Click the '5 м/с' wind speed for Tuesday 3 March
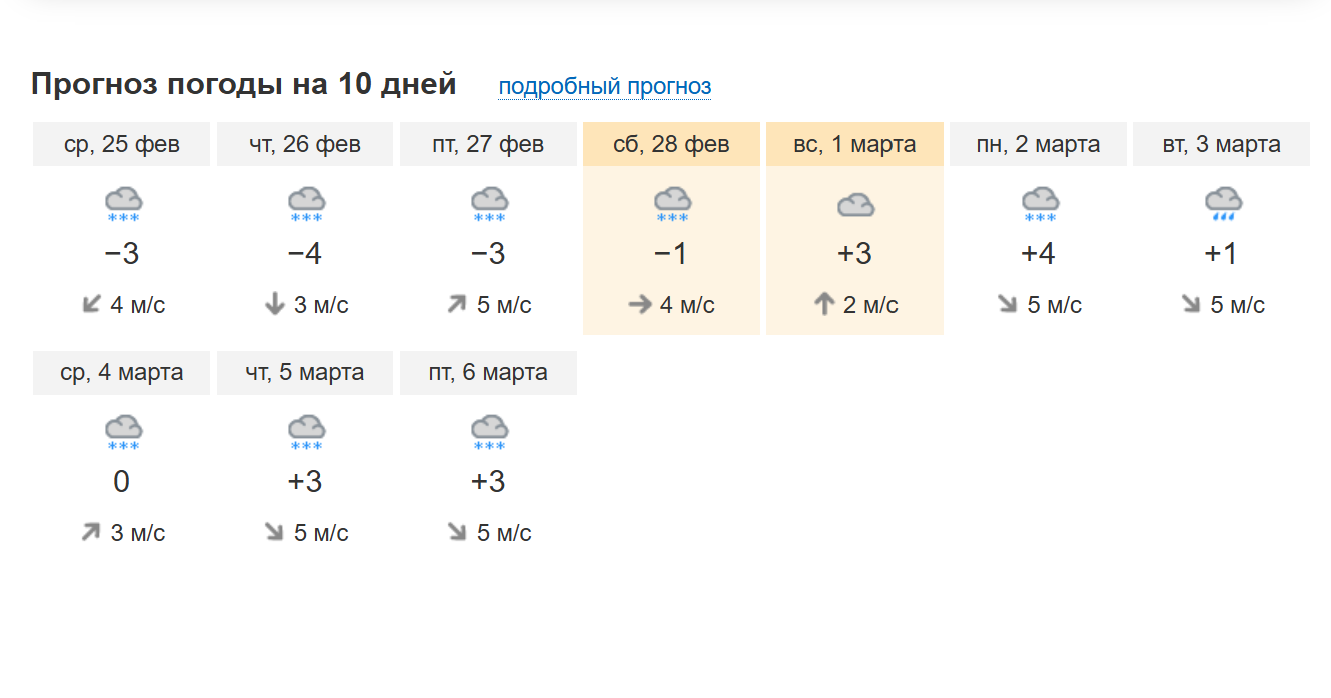This screenshot has height=698, width=1331. coord(1237,305)
